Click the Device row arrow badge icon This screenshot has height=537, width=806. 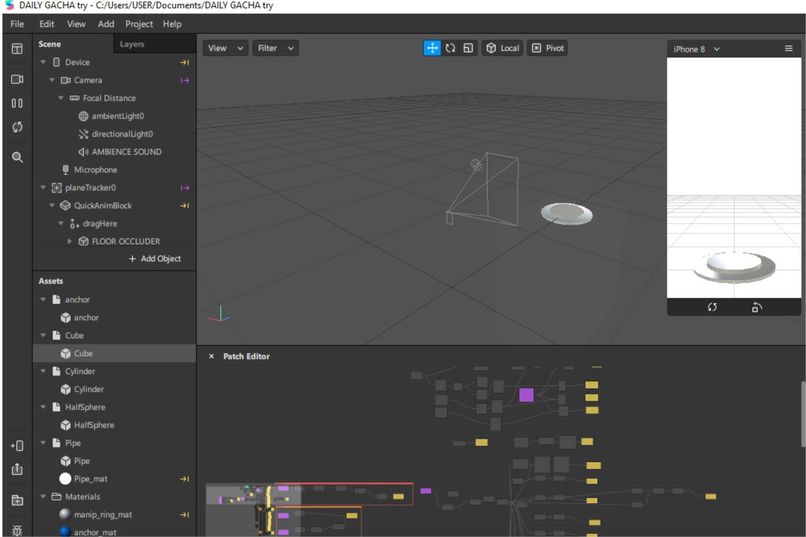click(185, 62)
